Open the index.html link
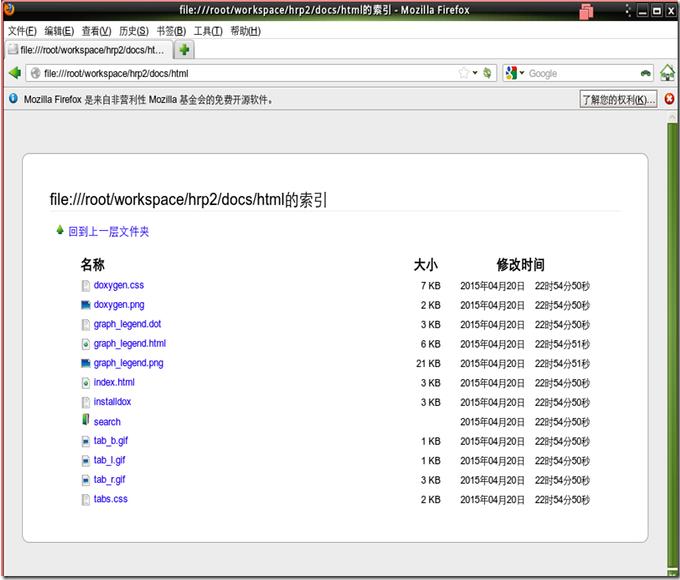The width and height of the screenshot is (680, 580). tap(114, 383)
